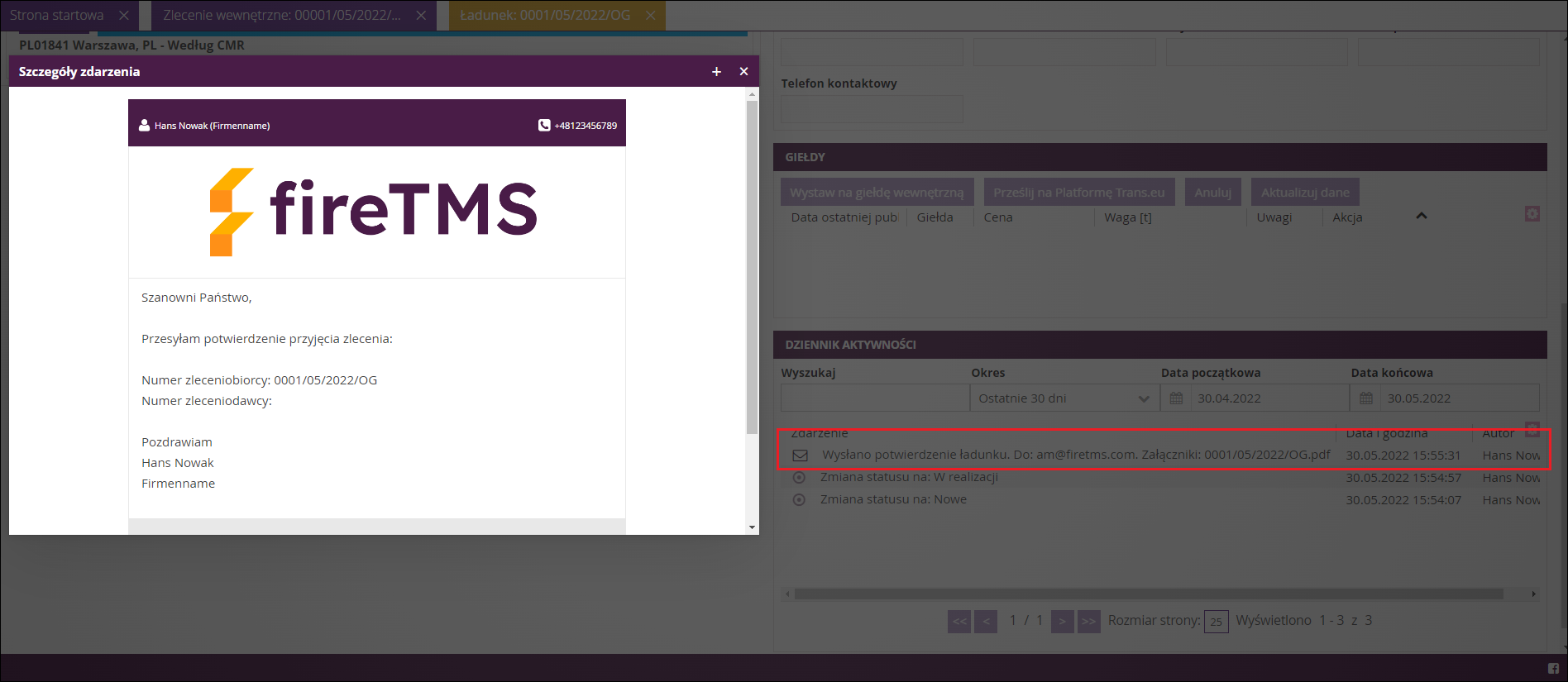Go to previous page of activity log
This screenshot has width=1568, height=682.
[986, 621]
